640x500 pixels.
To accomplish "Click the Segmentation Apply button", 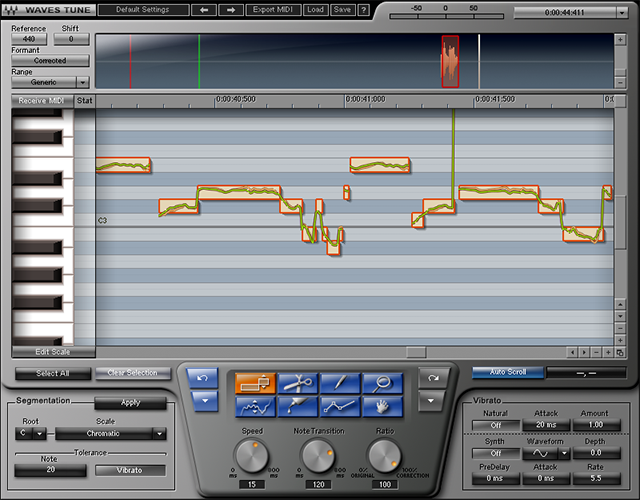I will pyautogui.click(x=131, y=403).
